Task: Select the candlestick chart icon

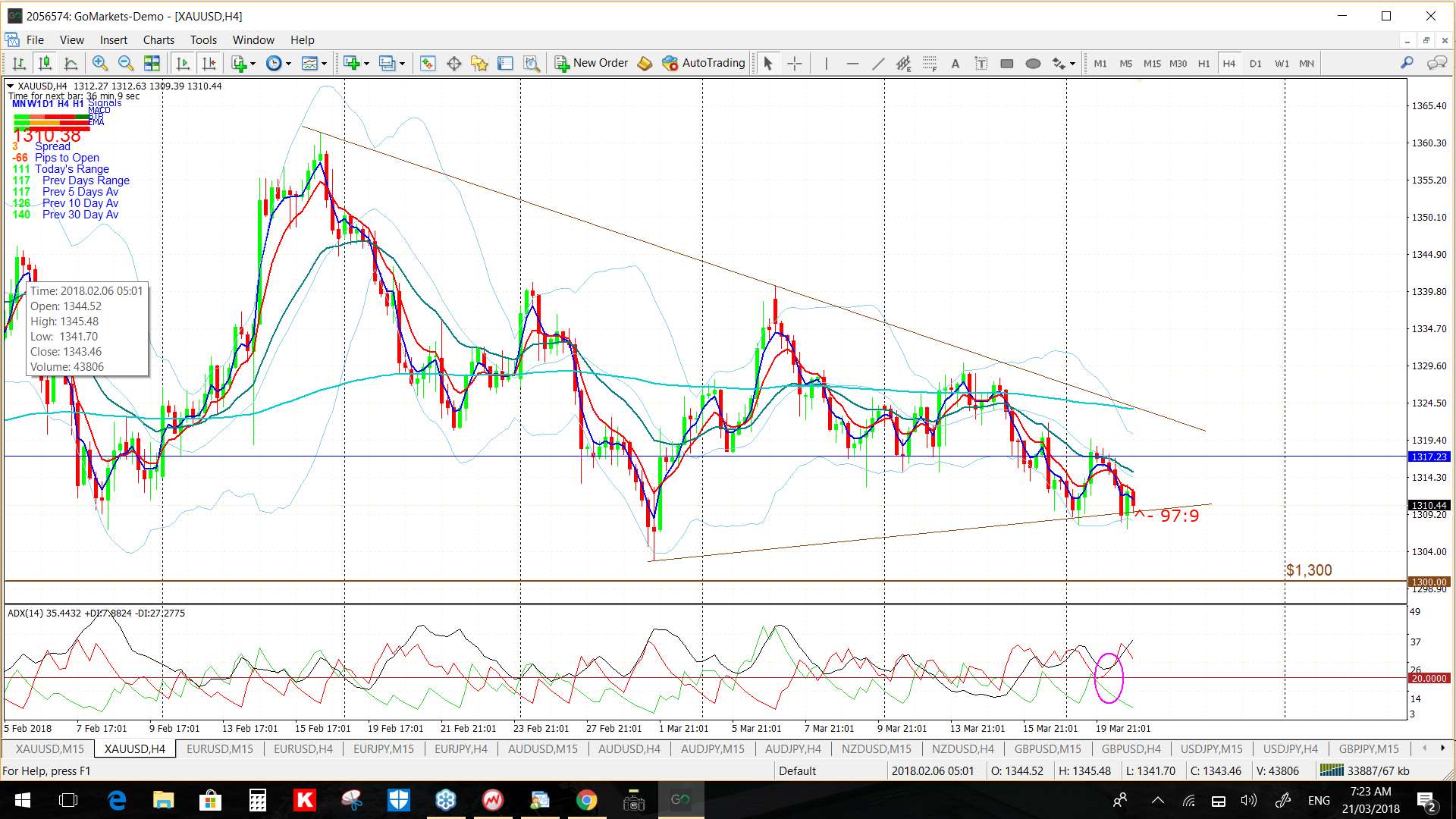Action: (45, 64)
